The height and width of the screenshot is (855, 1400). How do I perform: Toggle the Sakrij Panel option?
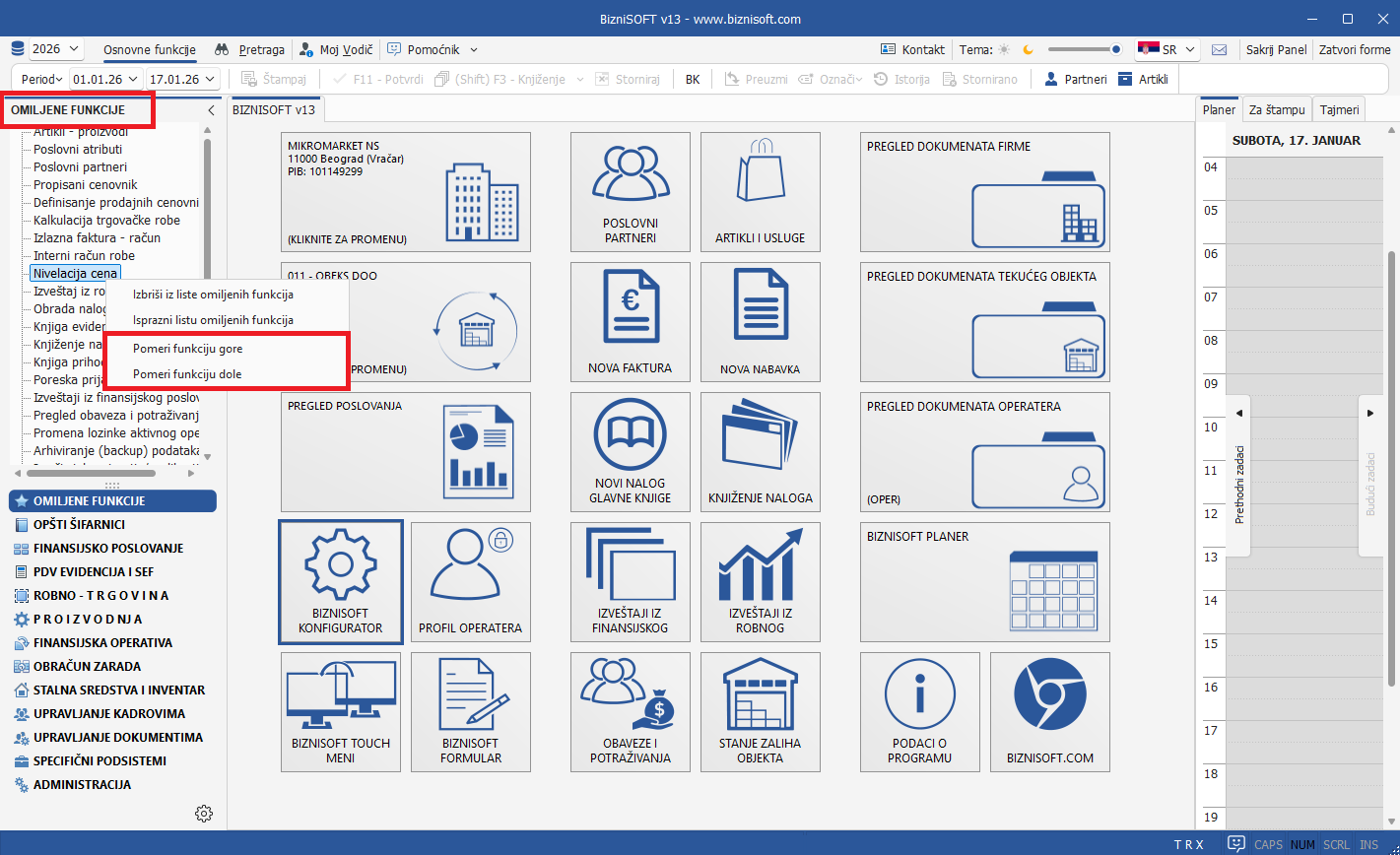click(x=1276, y=49)
